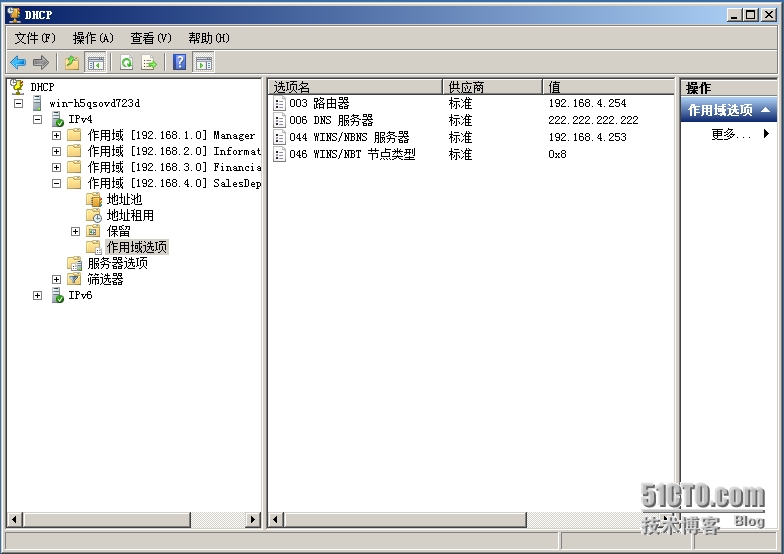Expand scope 192.168.3.0 Financia
The height and width of the screenshot is (554, 784).
56,168
